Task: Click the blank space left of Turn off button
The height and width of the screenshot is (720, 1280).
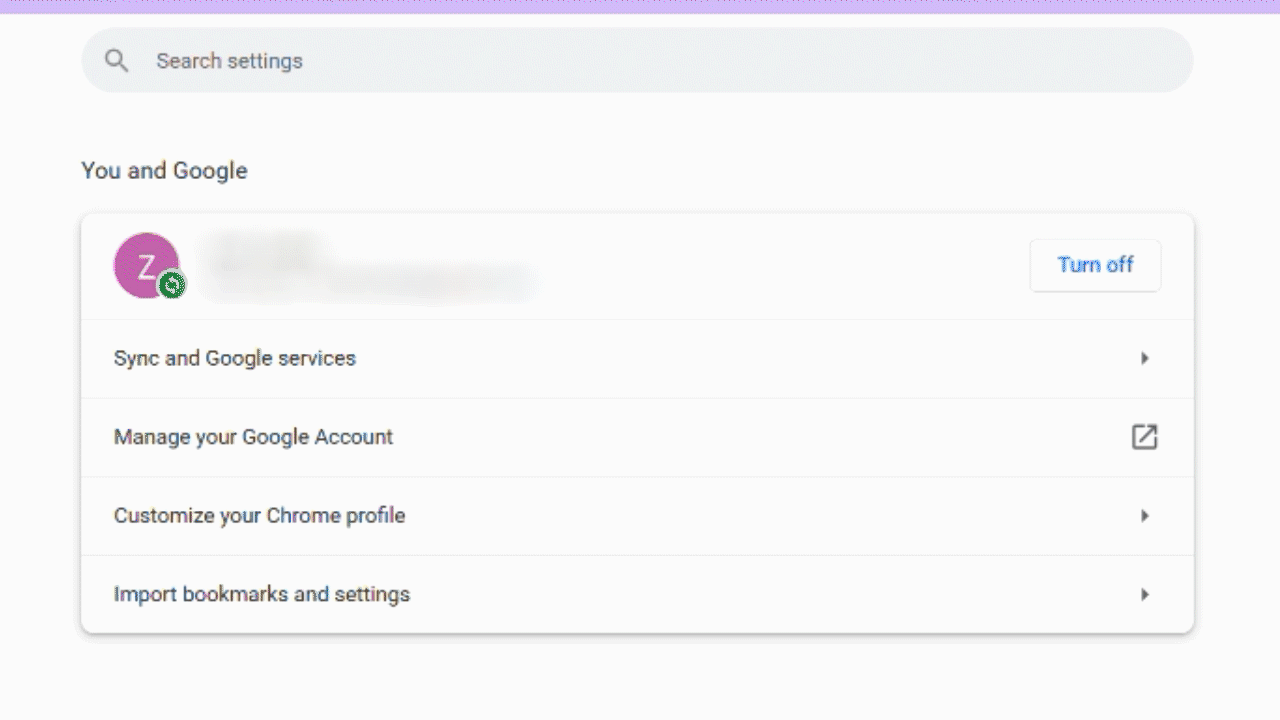Action: click(x=800, y=266)
